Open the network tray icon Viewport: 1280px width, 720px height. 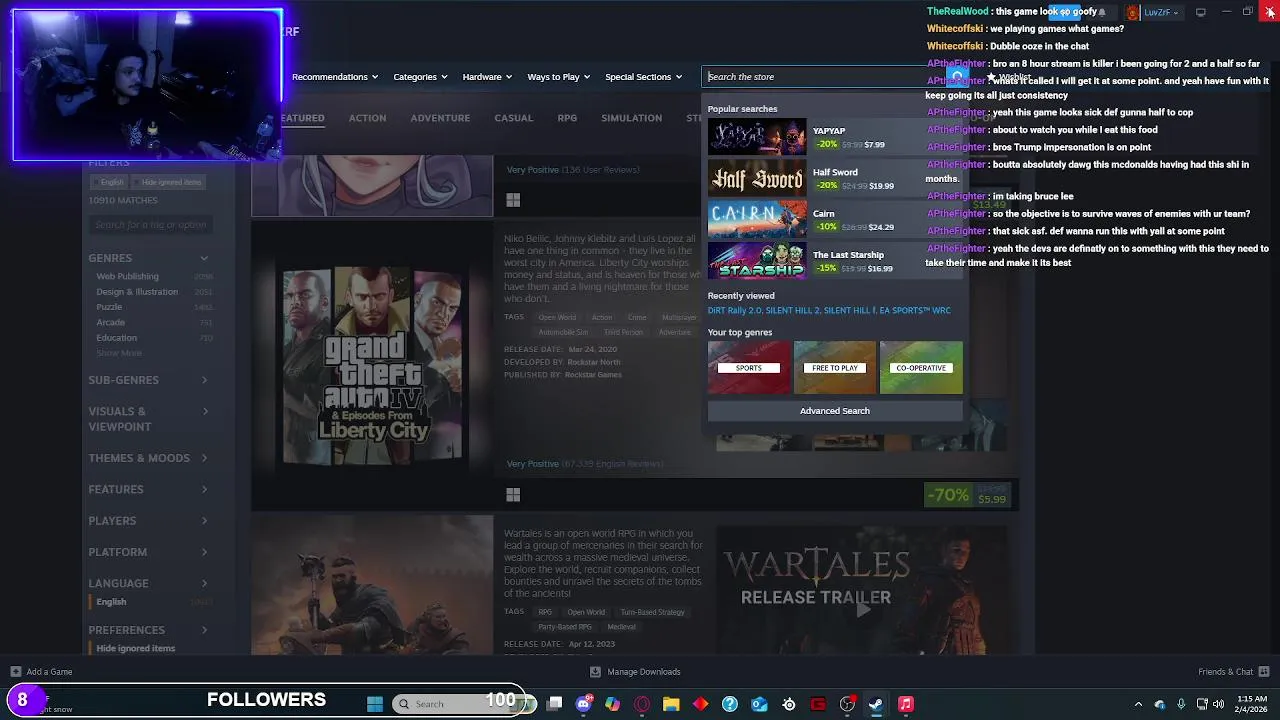pyautogui.click(x=1202, y=704)
